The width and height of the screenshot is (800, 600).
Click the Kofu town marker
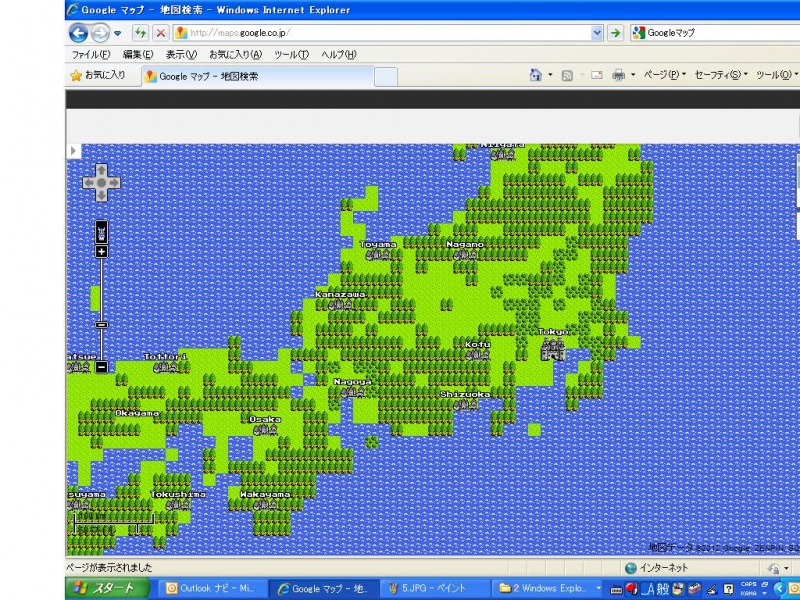click(x=477, y=355)
